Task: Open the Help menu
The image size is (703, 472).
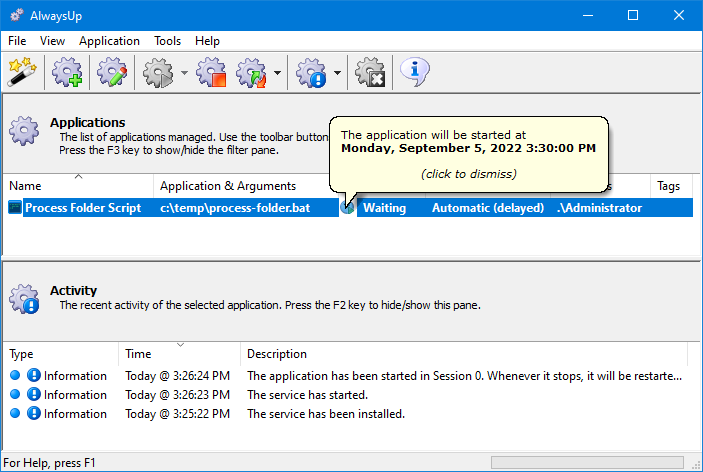Action: pos(207,41)
